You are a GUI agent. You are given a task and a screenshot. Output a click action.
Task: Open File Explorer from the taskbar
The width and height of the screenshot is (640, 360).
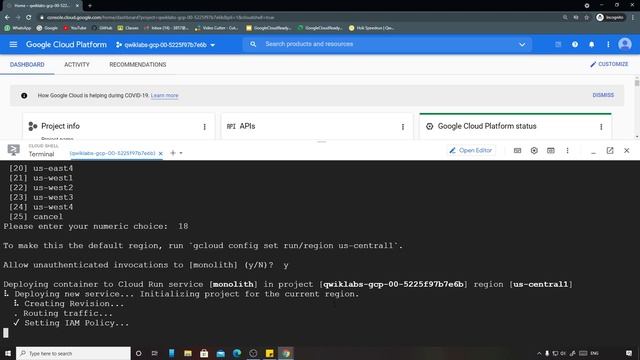(188, 353)
